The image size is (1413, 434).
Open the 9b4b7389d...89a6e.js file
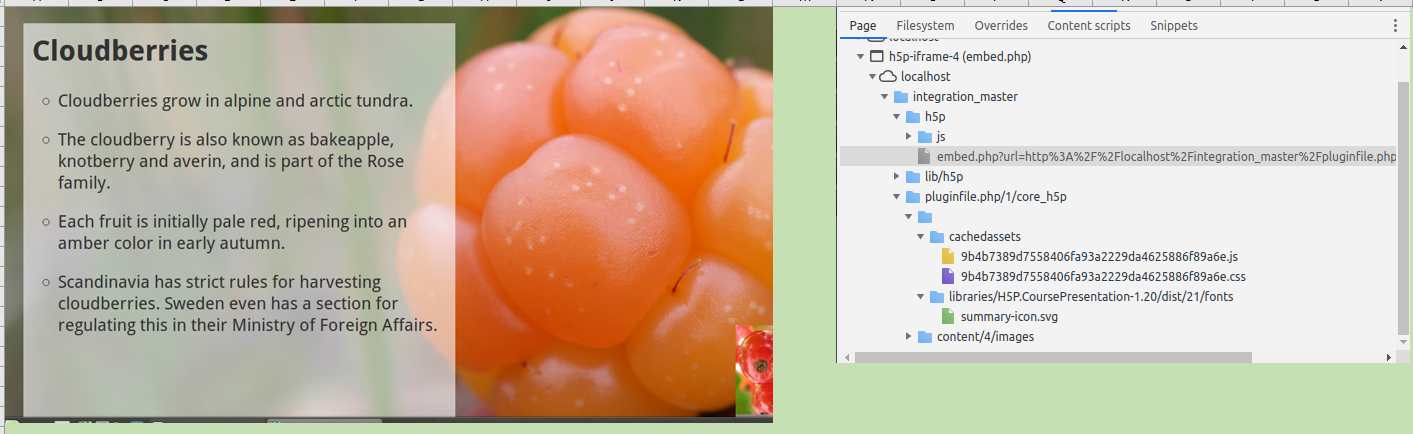1101,257
